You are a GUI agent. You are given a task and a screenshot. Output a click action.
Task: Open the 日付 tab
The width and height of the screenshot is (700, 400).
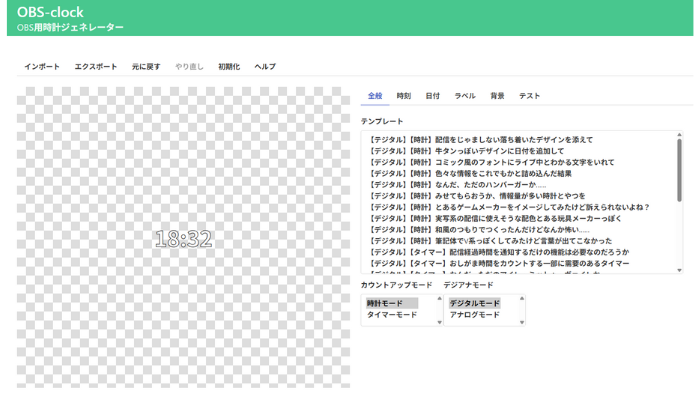(x=433, y=96)
